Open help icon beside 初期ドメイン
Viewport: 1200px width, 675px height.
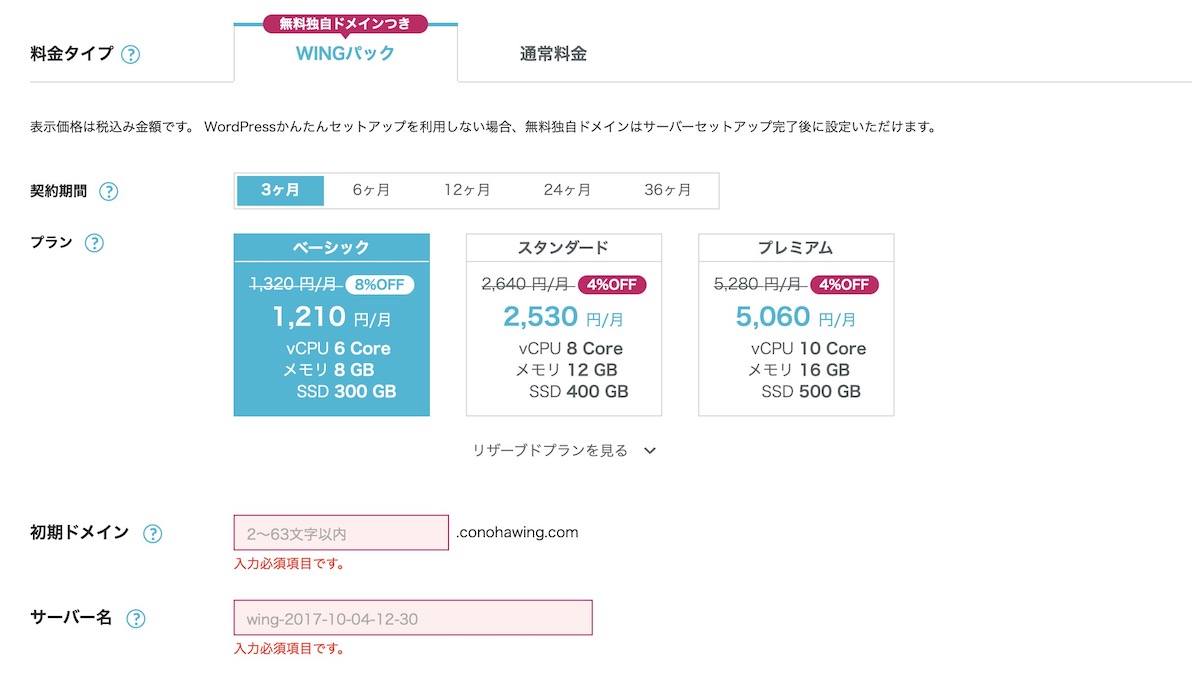[x=152, y=533]
